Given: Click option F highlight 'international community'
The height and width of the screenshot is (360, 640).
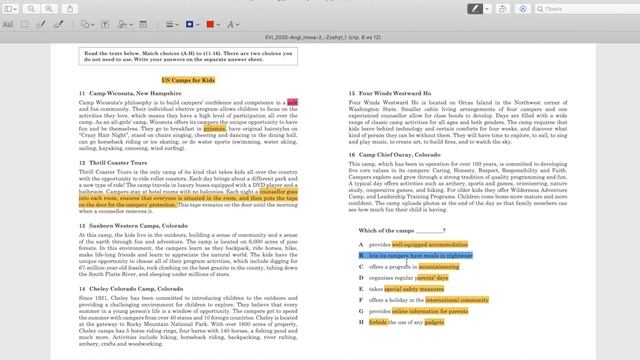Looking at the screenshot, I should pyautogui.click(x=457, y=300).
